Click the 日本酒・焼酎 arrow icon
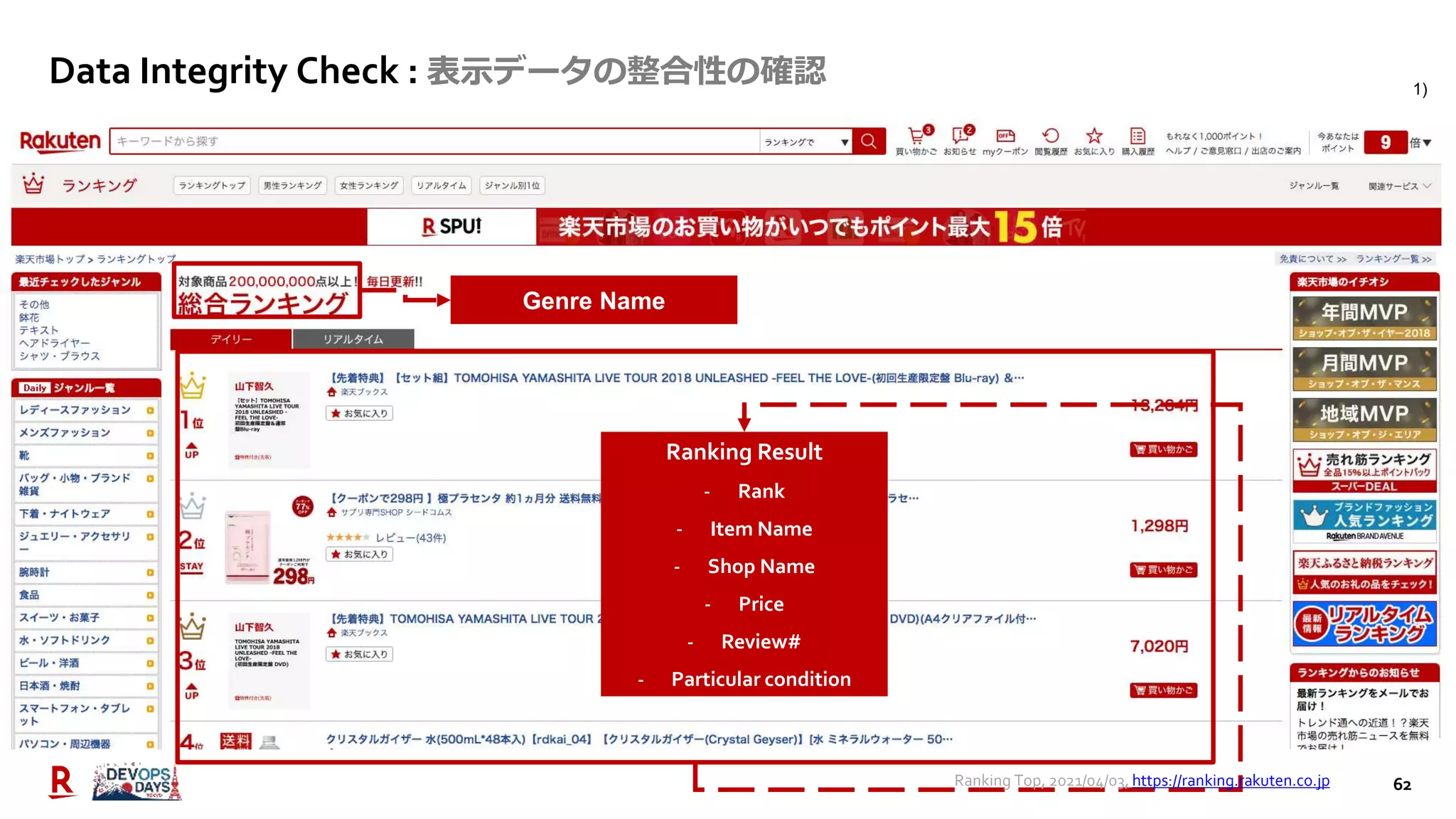 [150, 686]
